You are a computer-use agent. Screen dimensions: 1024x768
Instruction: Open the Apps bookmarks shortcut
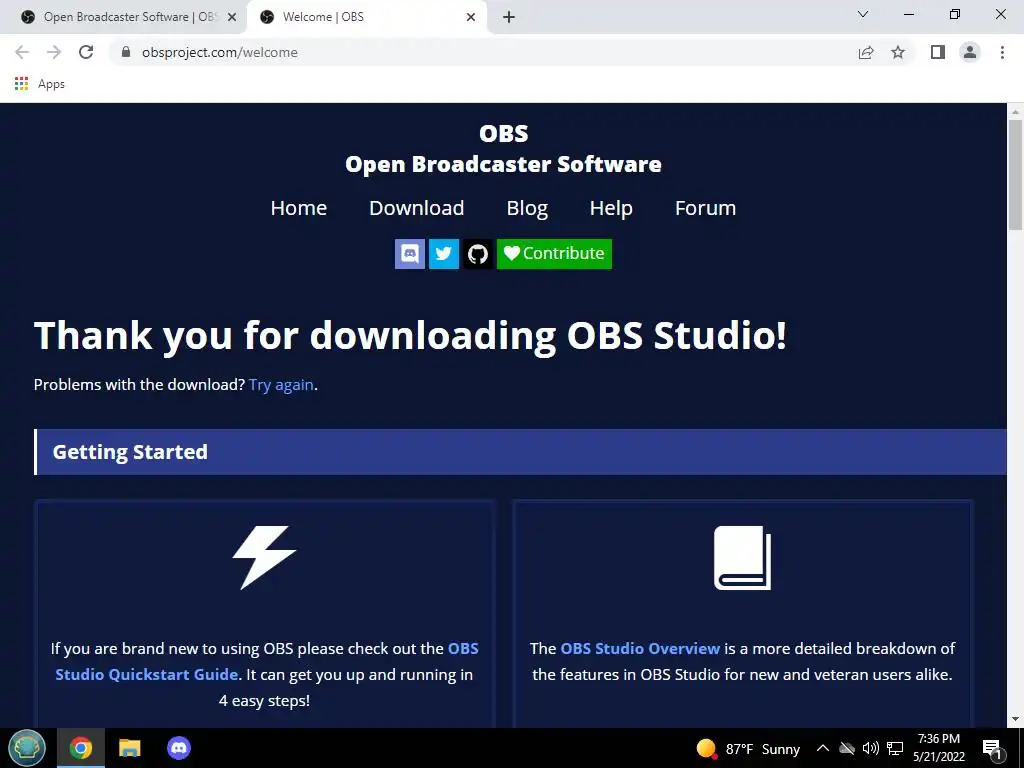40,84
